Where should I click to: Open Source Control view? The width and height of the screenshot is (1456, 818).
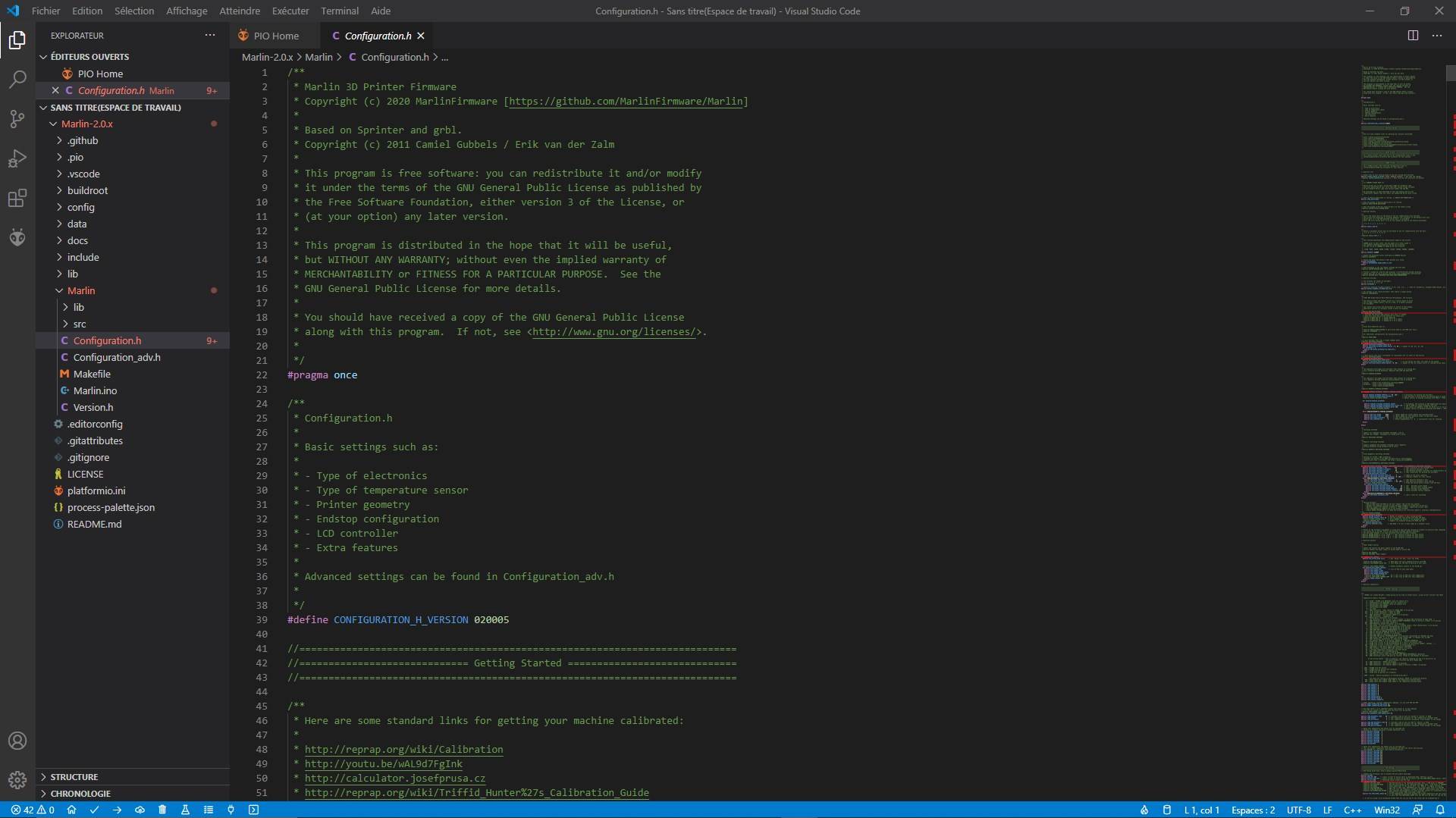[17, 119]
